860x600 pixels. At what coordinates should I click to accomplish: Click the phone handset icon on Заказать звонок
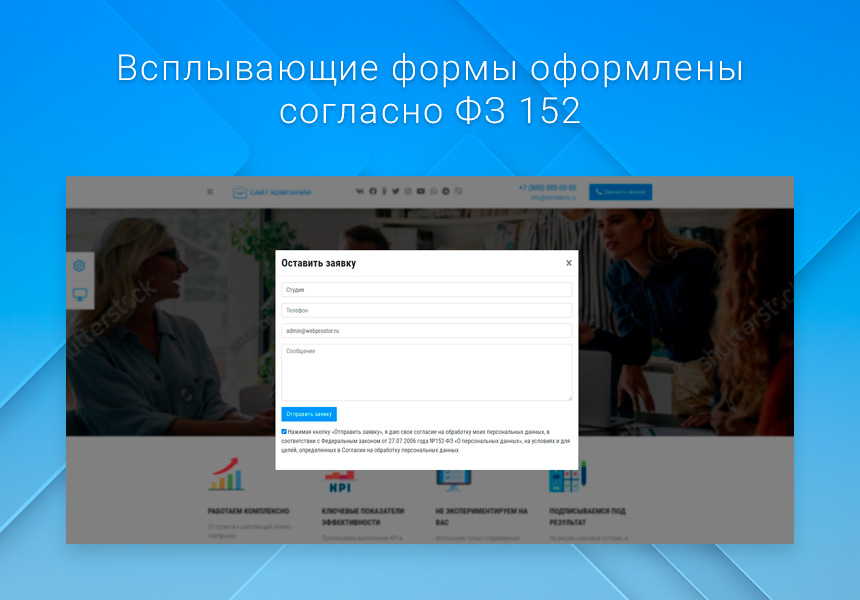pos(599,191)
